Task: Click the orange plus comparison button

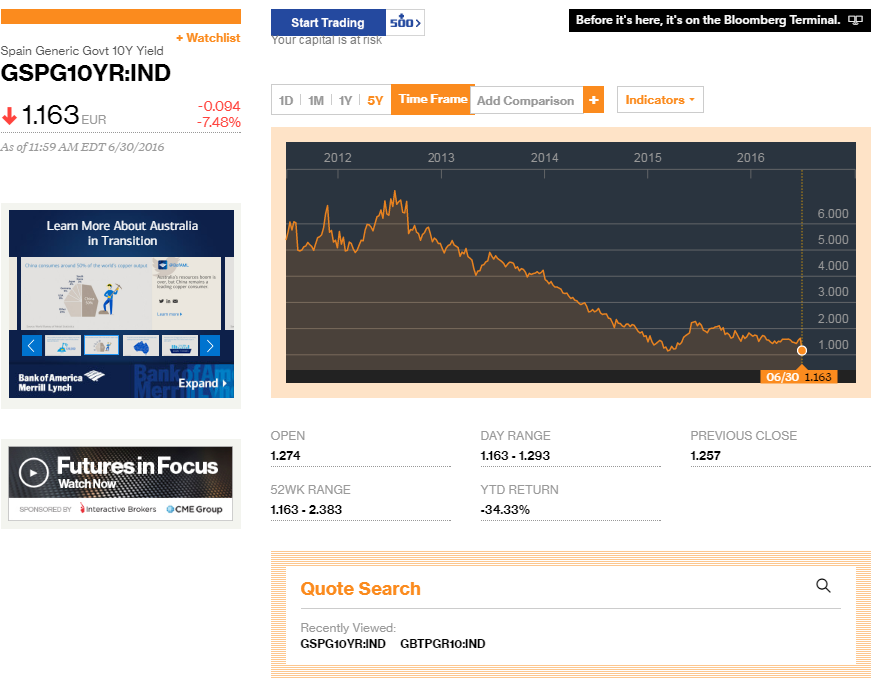Action: coord(594,100)
